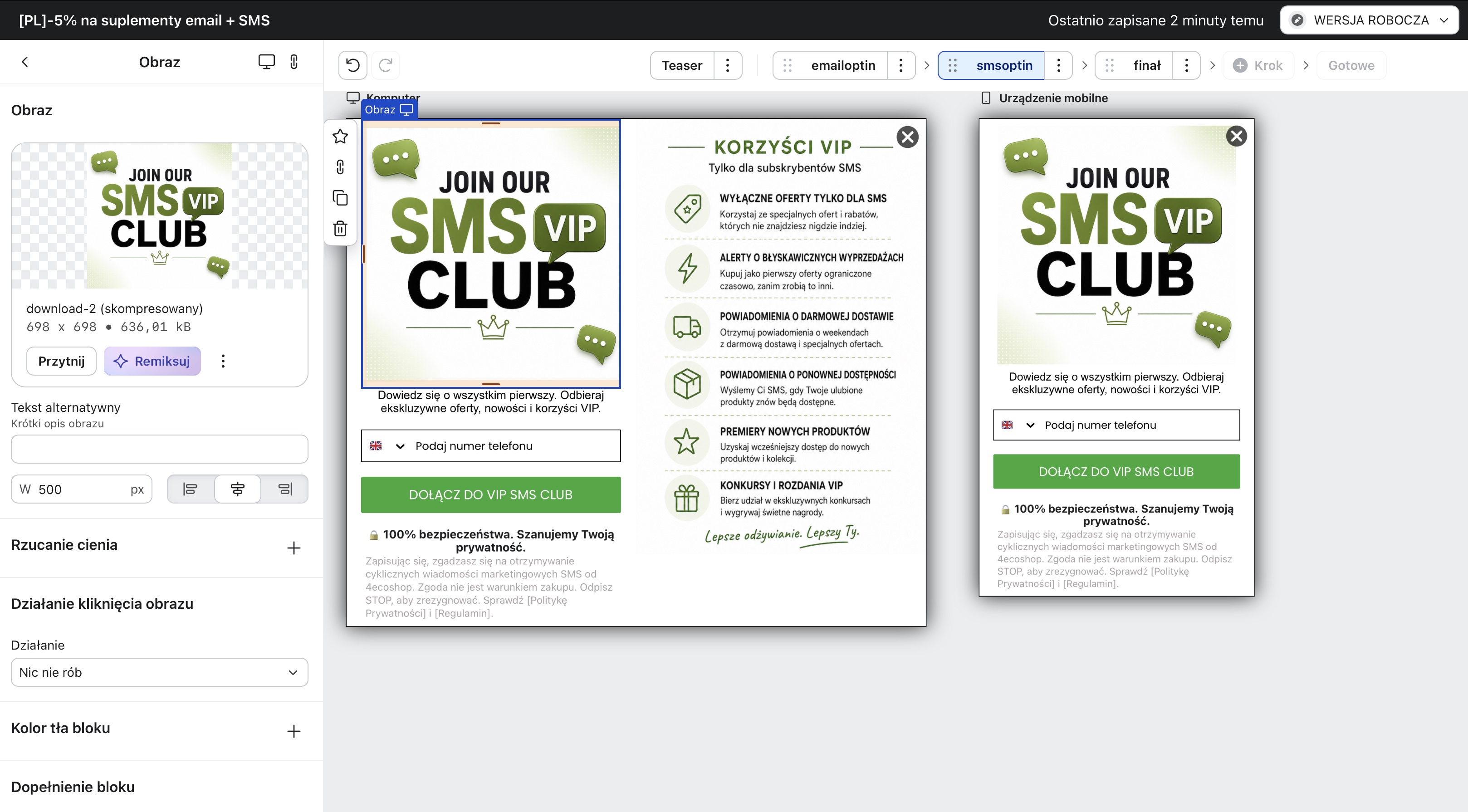Switch to the emailoptin step
The image size is (1468, 812).
843,65
